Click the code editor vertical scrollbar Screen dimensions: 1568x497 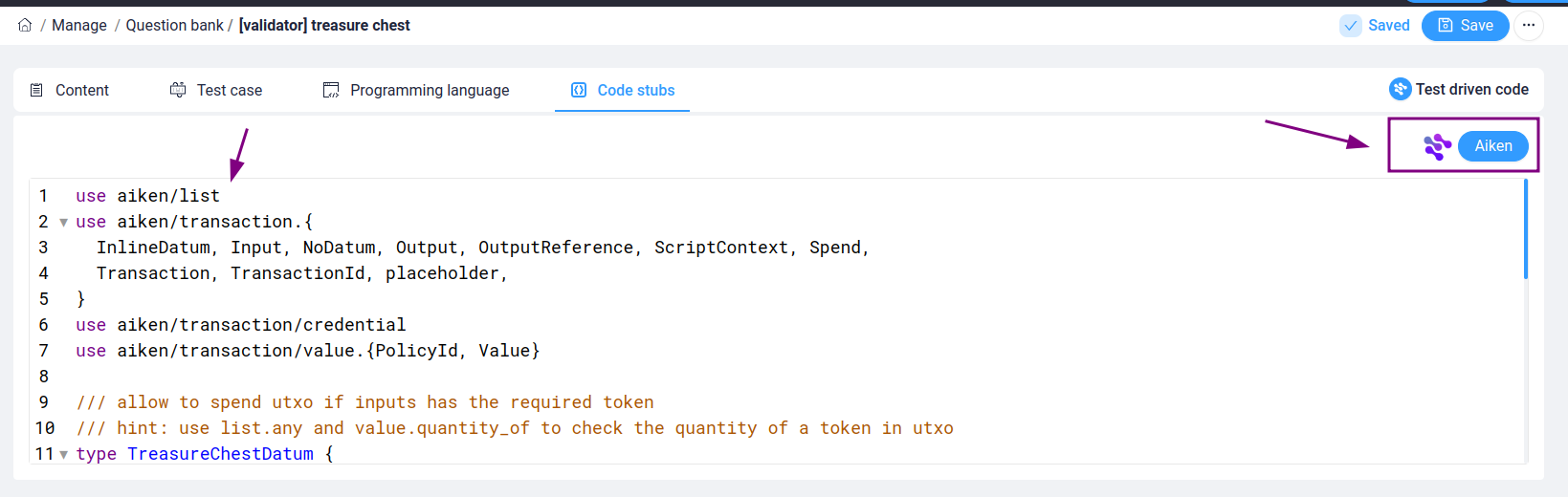(1525, 229)
